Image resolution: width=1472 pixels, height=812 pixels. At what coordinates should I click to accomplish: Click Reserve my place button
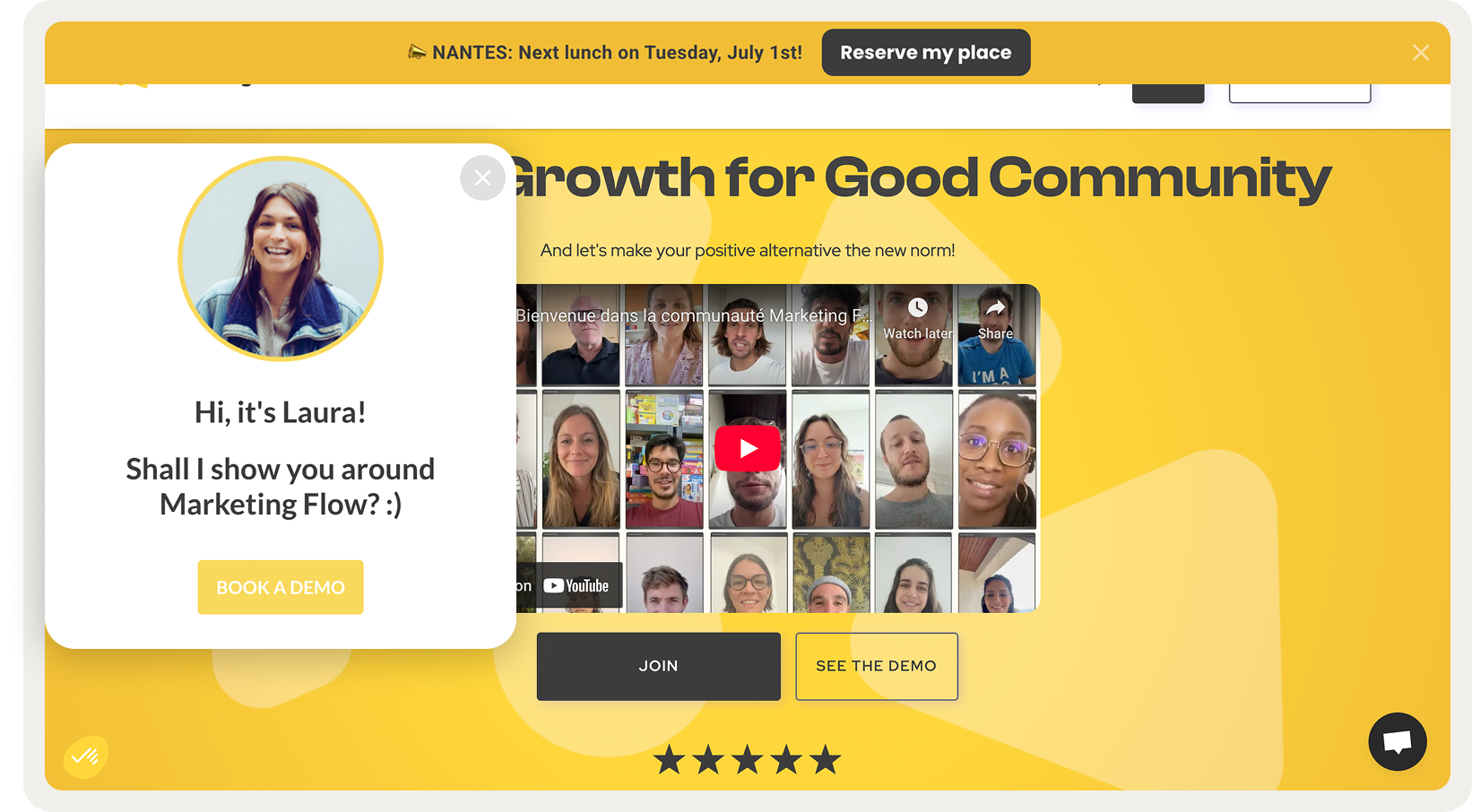tap(925, 53)
